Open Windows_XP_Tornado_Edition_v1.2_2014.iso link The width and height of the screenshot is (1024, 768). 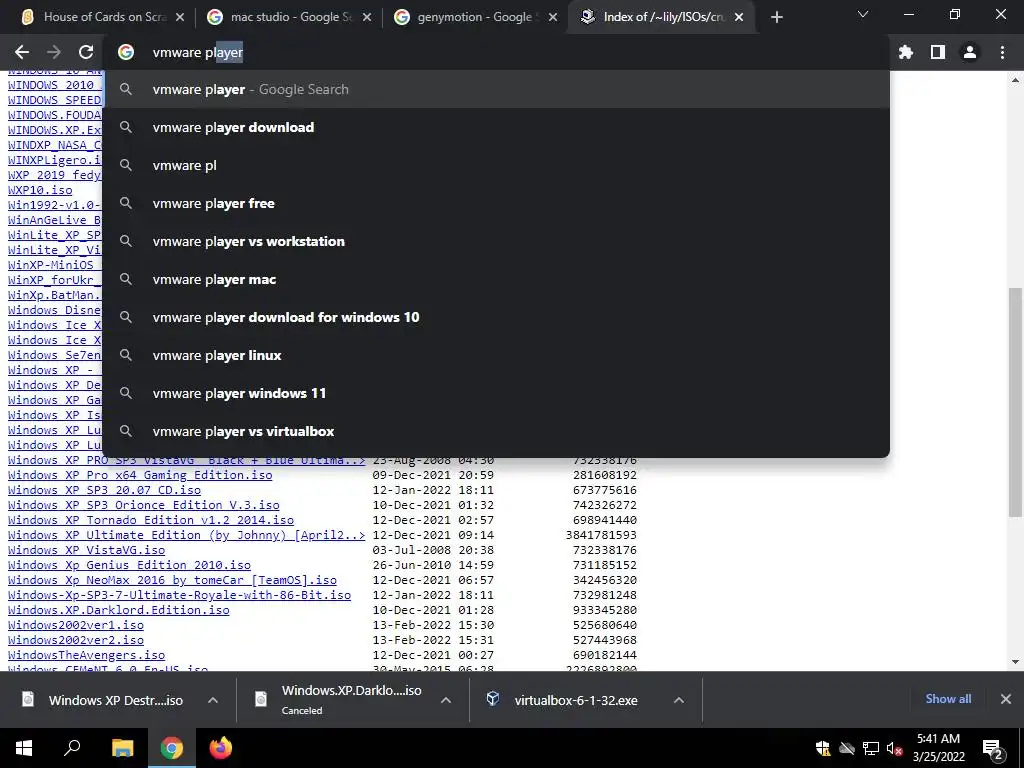(x=151, y=520)
